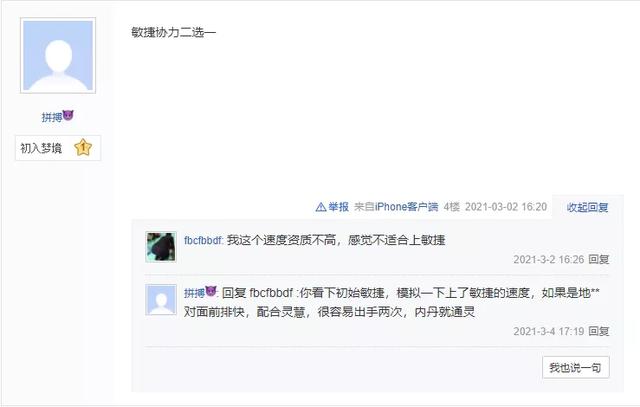Click the 我也说一句 button

pos(576,367)
